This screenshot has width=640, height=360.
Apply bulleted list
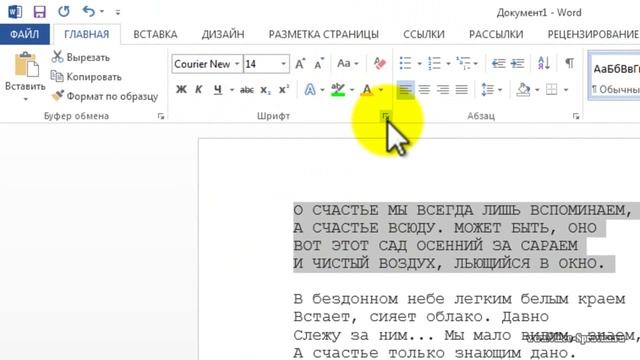point(405,64)
